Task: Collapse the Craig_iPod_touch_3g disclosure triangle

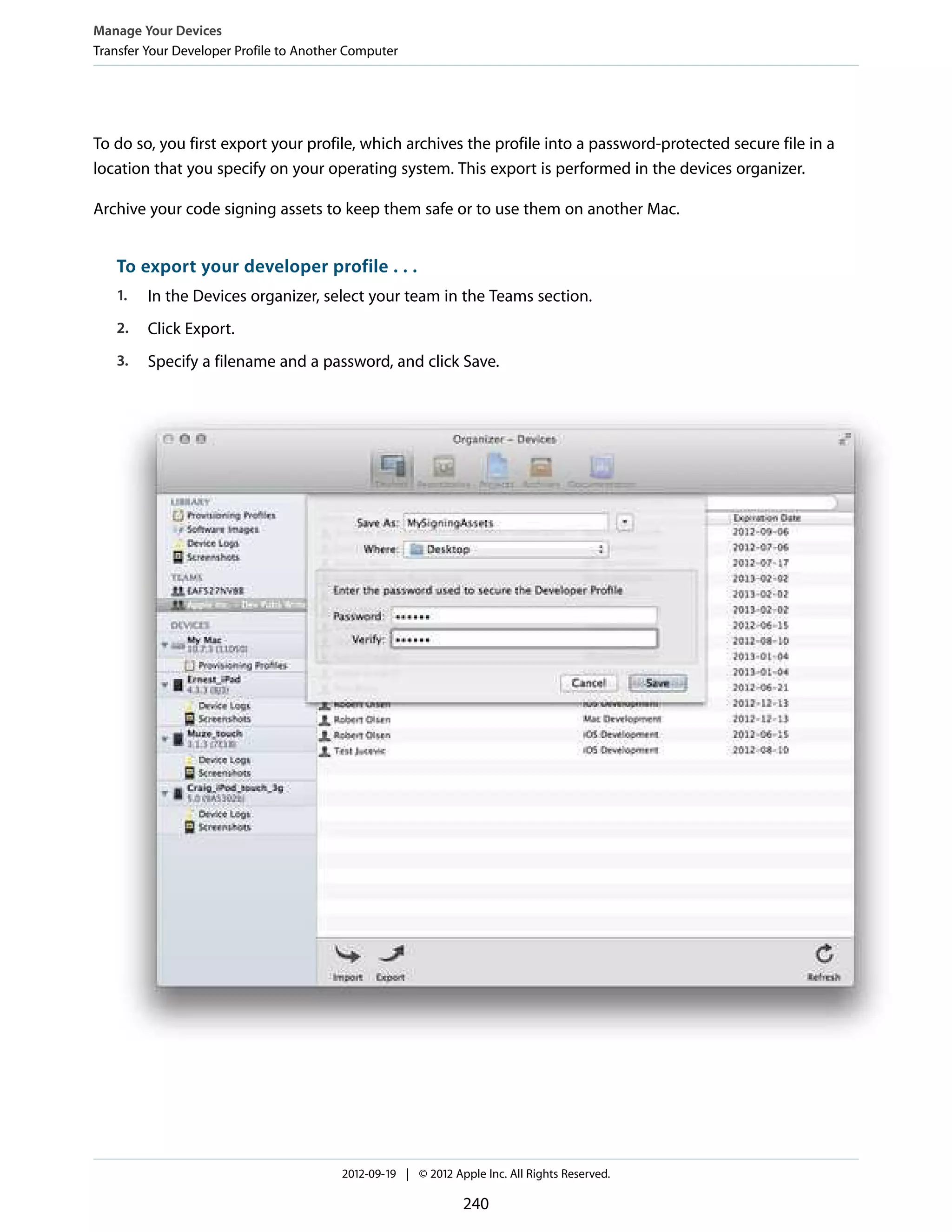Action: (x=165, y=793)
